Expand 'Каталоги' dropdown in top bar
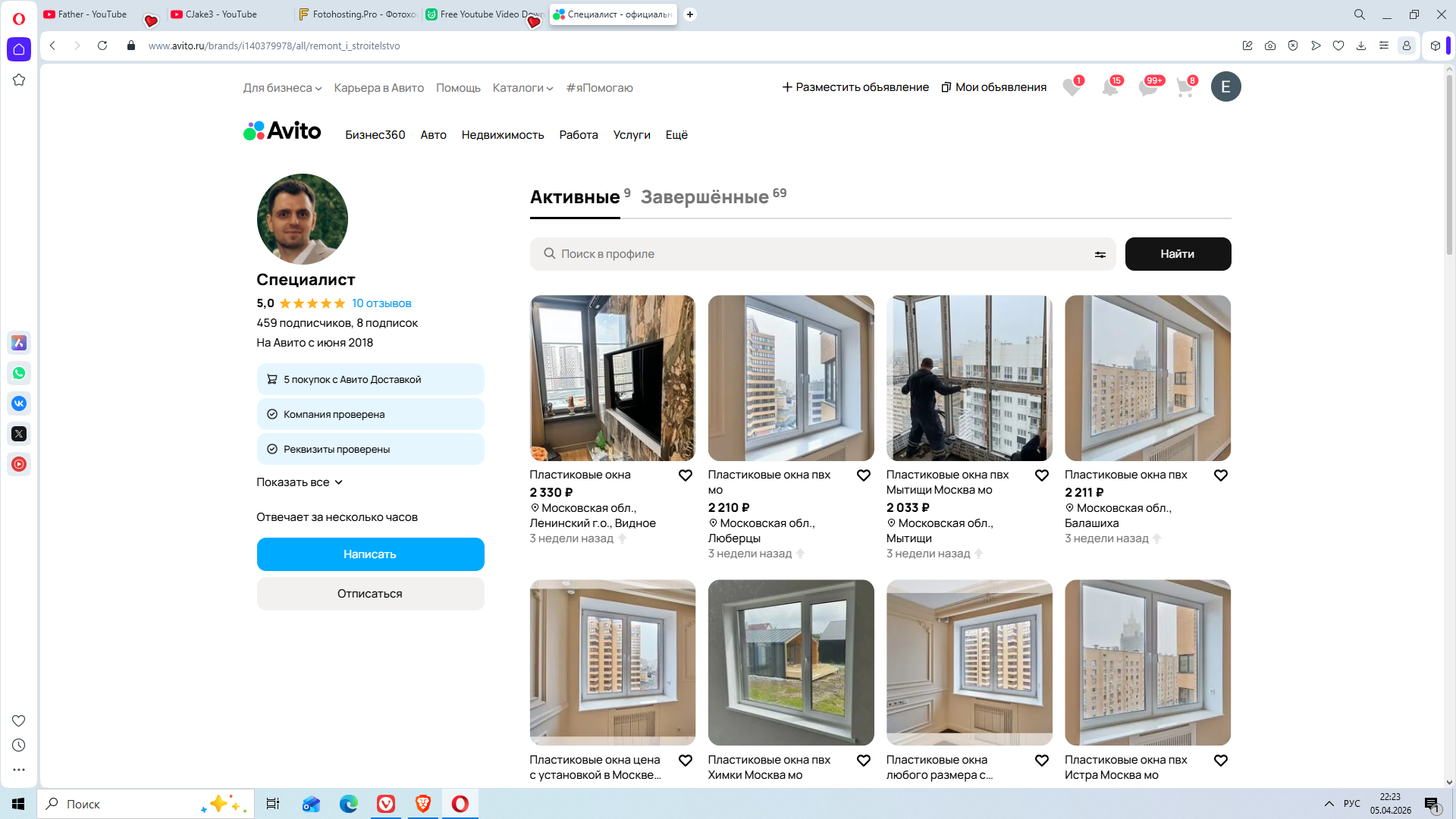The height and width of the screenshot is (819, 1456). point(522,88)
